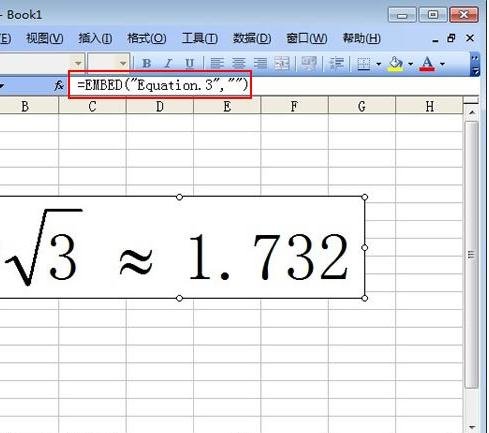Select column C header
The height and width of the screenshot is (433, 489).
[92, 107]
